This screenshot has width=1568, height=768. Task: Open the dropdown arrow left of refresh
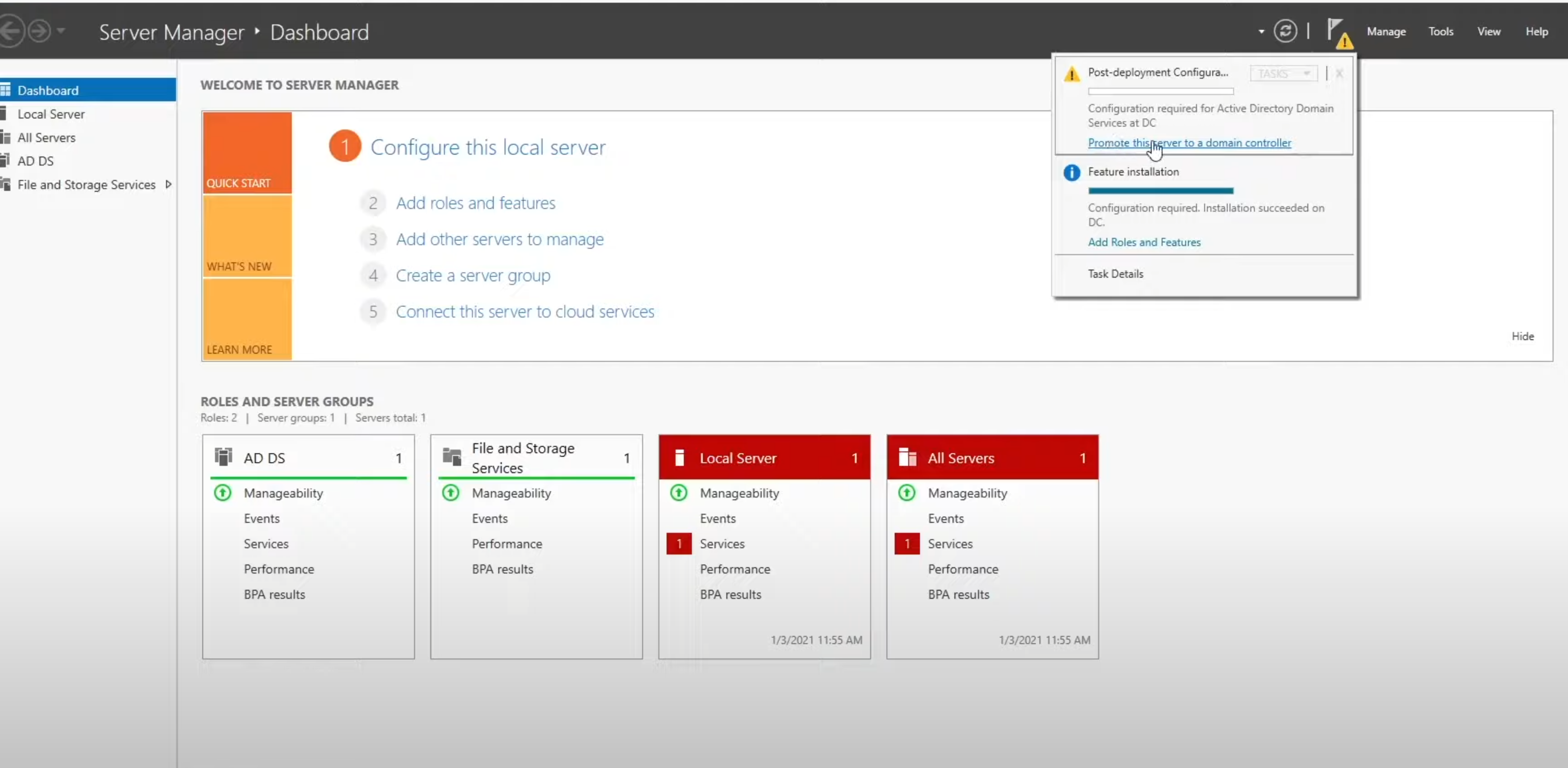[x=1261, y=32]
